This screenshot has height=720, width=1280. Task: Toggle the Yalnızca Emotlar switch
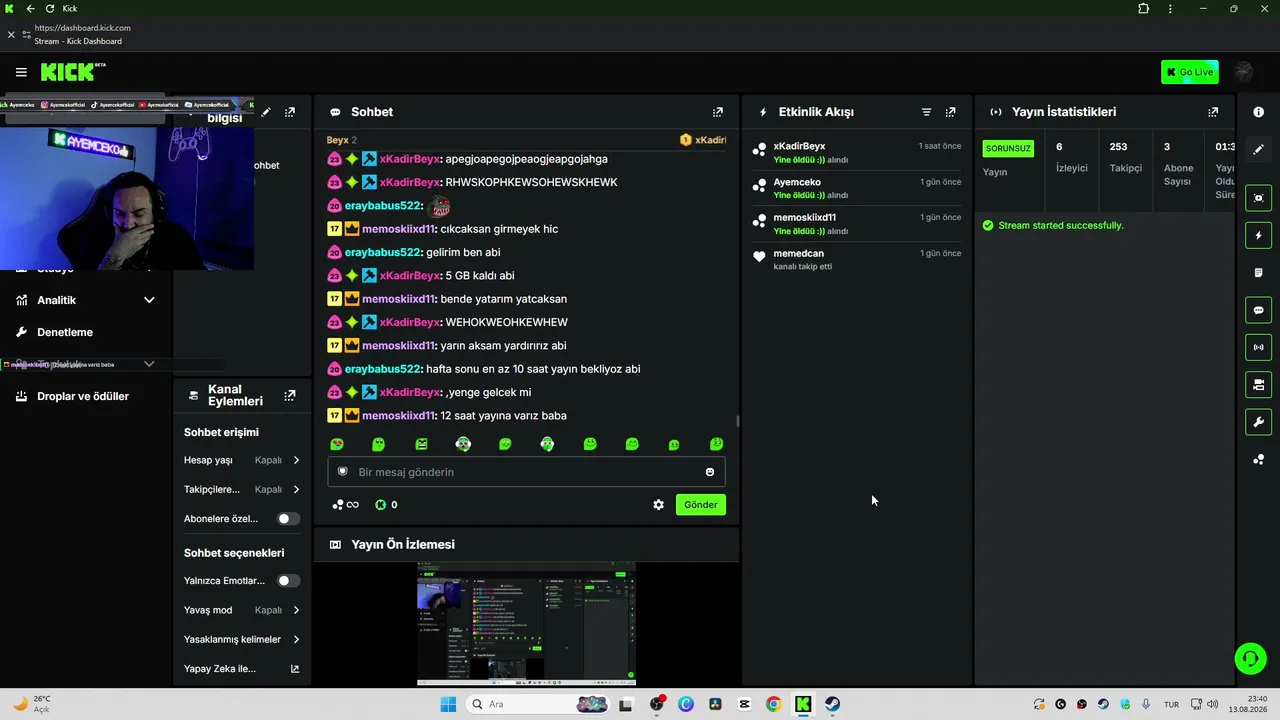pyautogui.click(x=289, y=581)
